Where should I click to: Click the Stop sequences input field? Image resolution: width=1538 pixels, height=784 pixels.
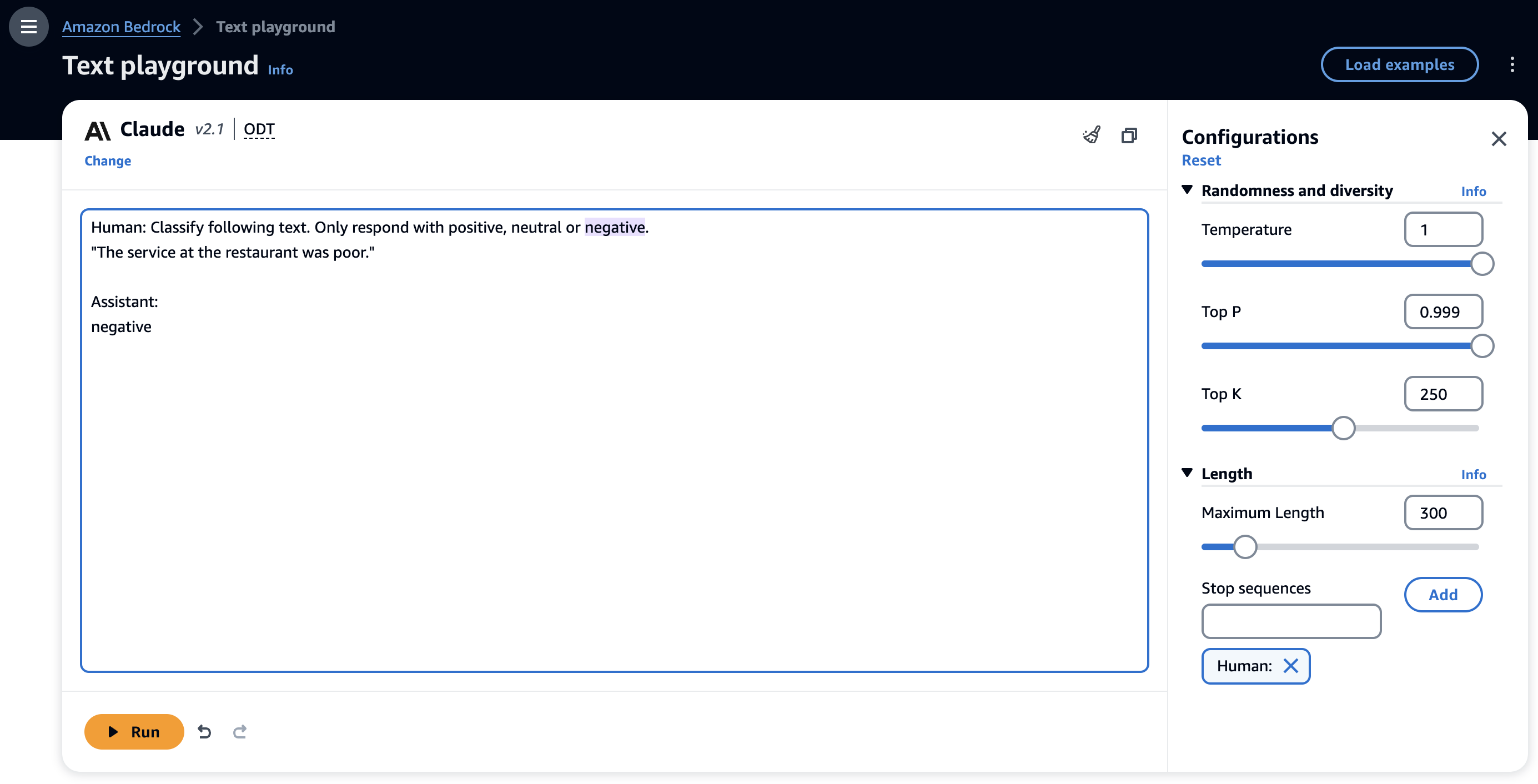[1292, 620]
